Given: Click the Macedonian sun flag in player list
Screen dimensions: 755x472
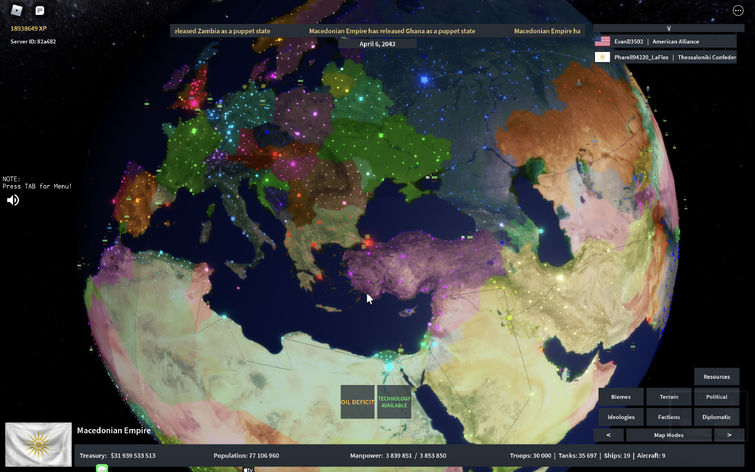Looking at the screenshot, I should point(602,57).
